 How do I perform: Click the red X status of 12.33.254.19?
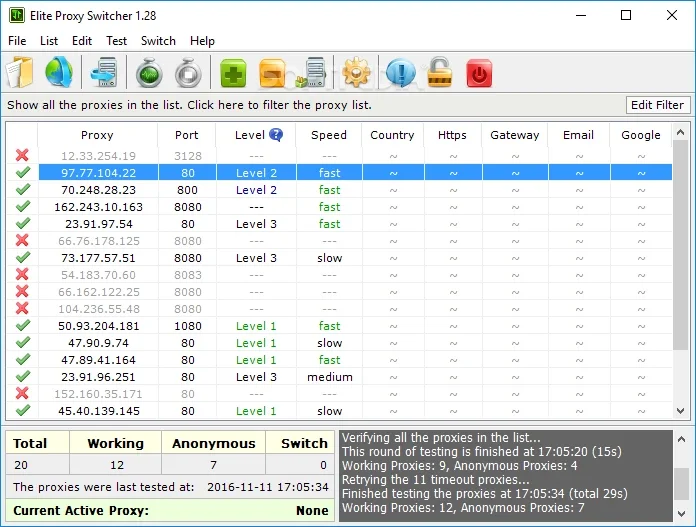(22, 155)
